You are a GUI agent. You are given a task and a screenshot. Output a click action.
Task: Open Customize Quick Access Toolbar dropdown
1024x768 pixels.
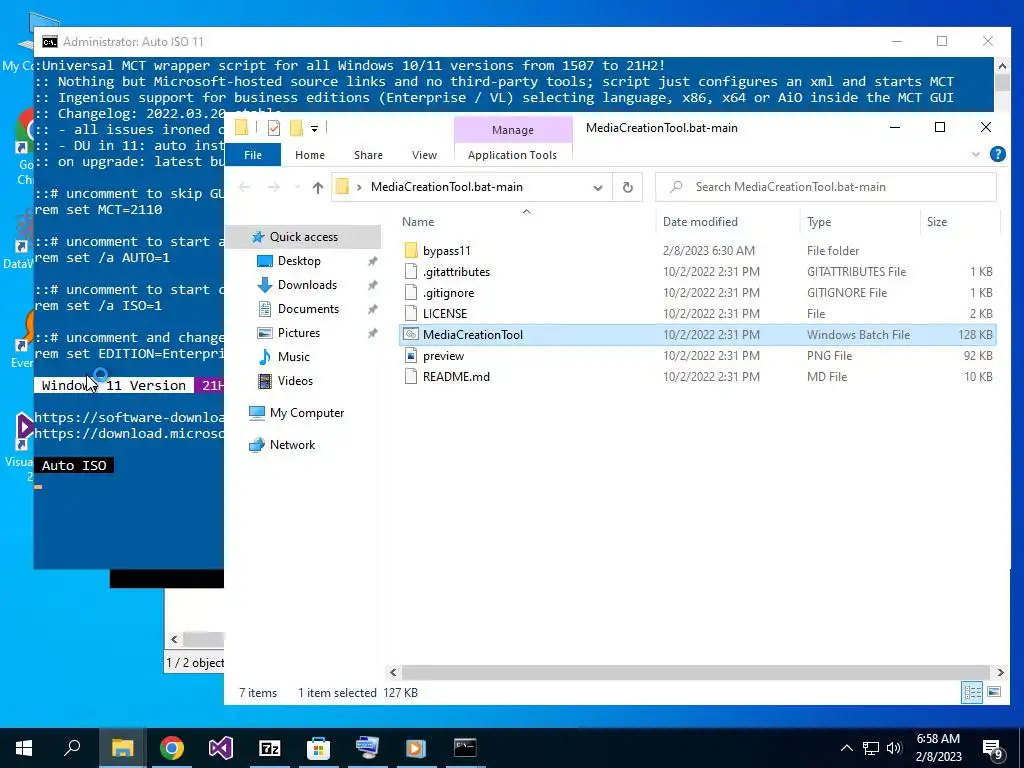click(314, 129)
